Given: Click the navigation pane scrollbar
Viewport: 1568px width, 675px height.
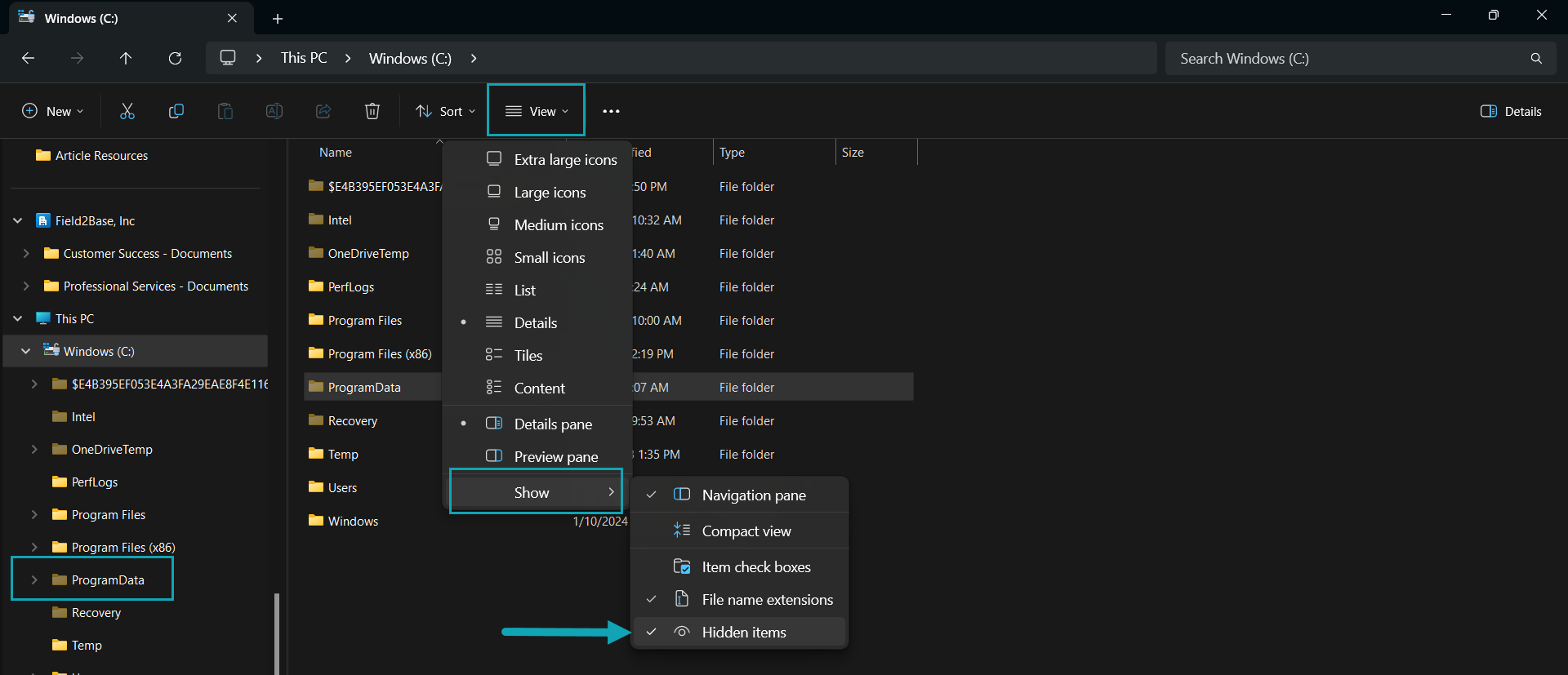Looking at the screenshot, I should click(x=277, y=633).
